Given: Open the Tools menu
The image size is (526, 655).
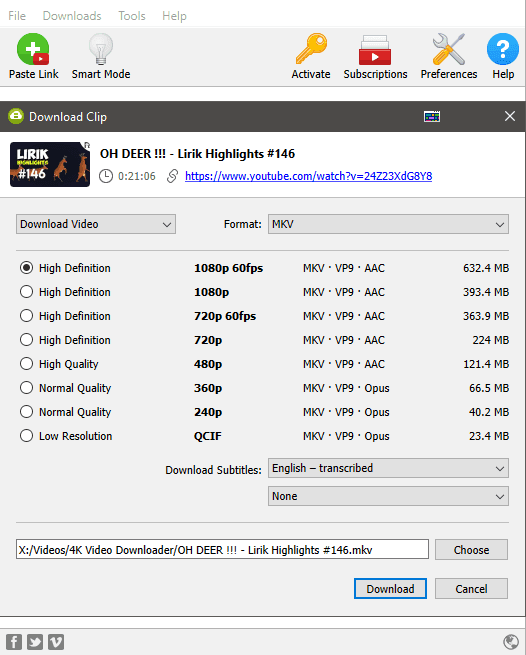Looking at the screenshot, I should 132,16.
